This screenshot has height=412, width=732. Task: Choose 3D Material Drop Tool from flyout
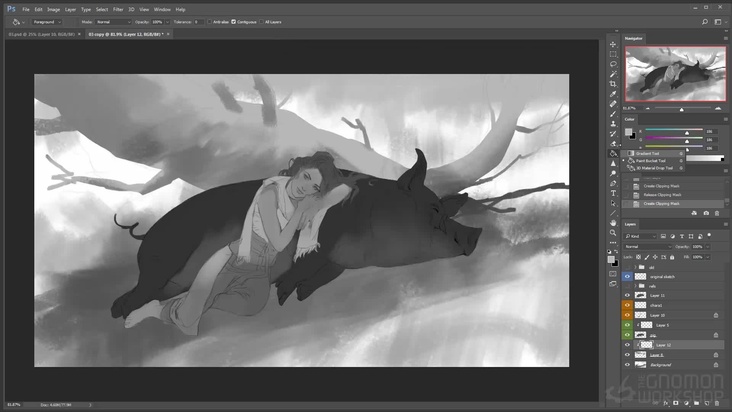[654, 168]
